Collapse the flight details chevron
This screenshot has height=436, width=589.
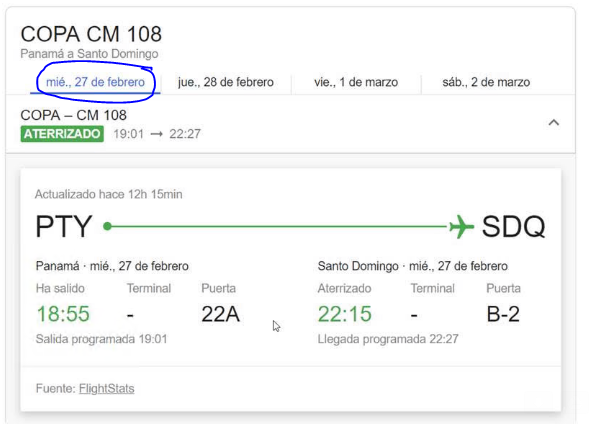(x=554, y=122)
